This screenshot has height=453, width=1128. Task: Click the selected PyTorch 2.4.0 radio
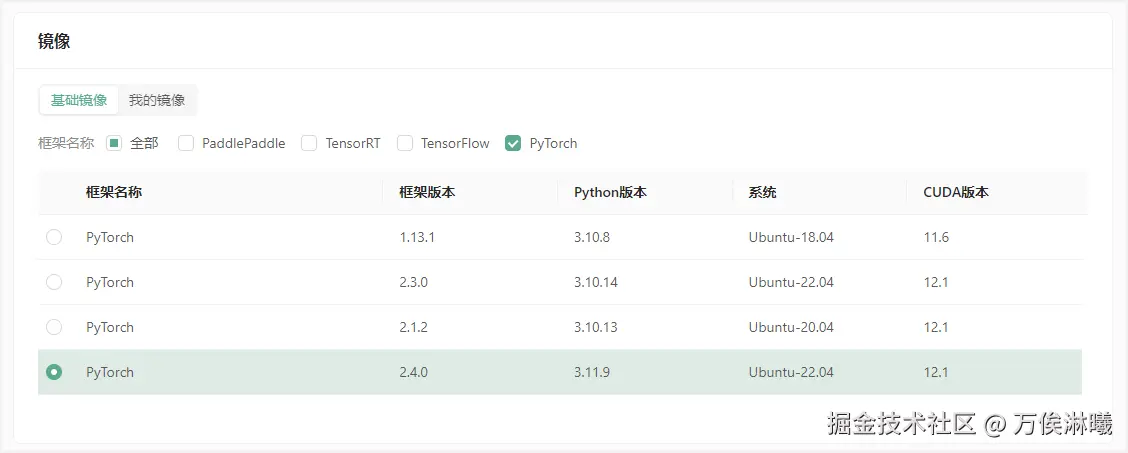pyautogui.click(x=54, y=372)
